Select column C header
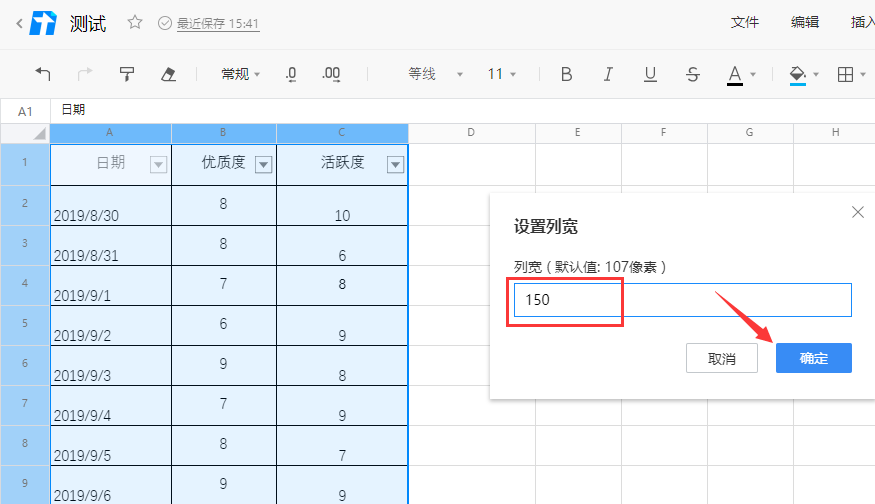This screenshot has width=875, height=504. tap(342, 133)
